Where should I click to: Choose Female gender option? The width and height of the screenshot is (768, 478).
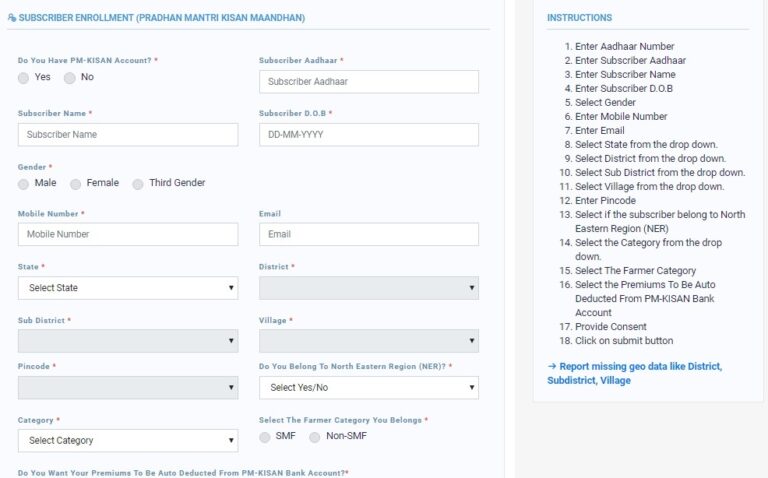point(75,184)
